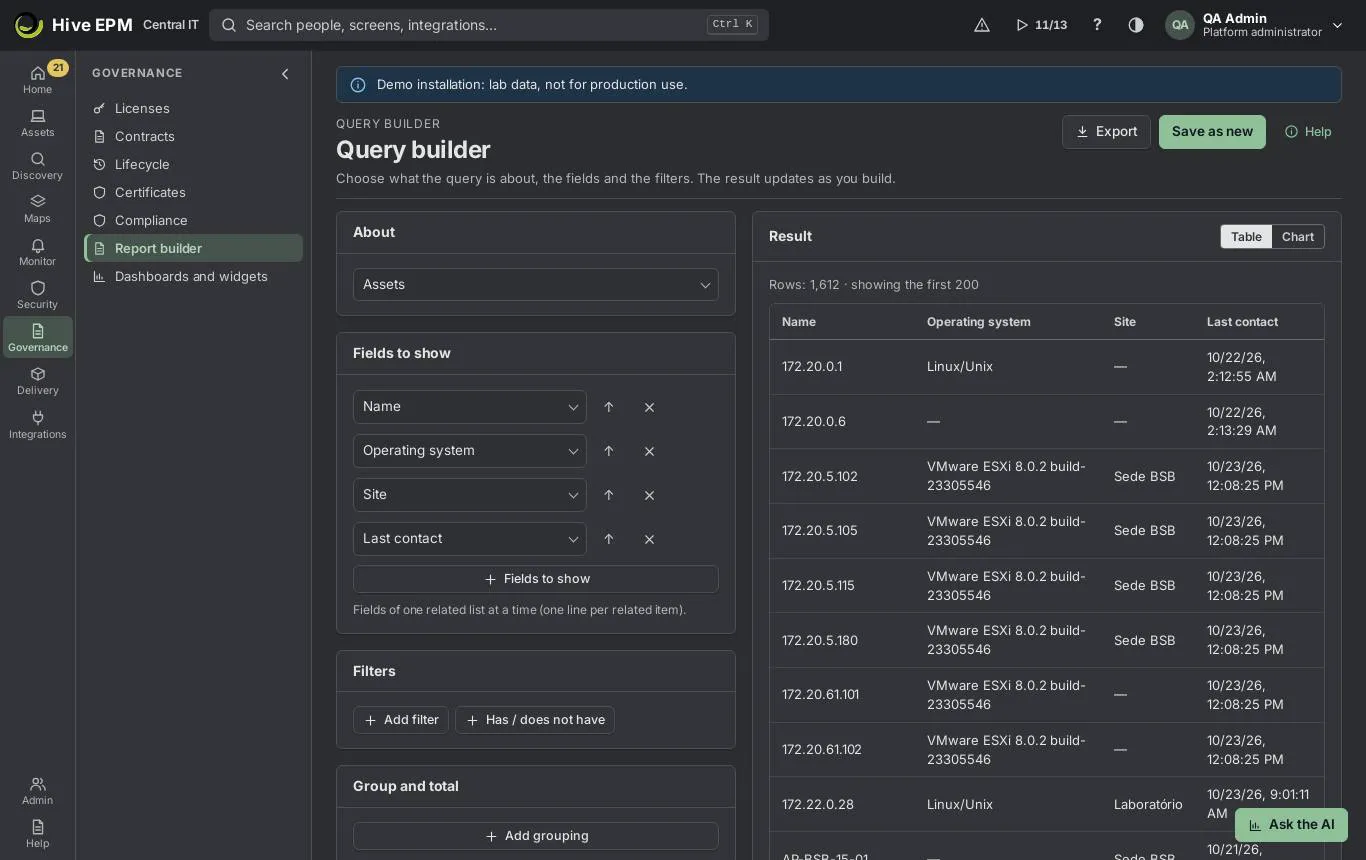Click the Fields to show add button

536,579
